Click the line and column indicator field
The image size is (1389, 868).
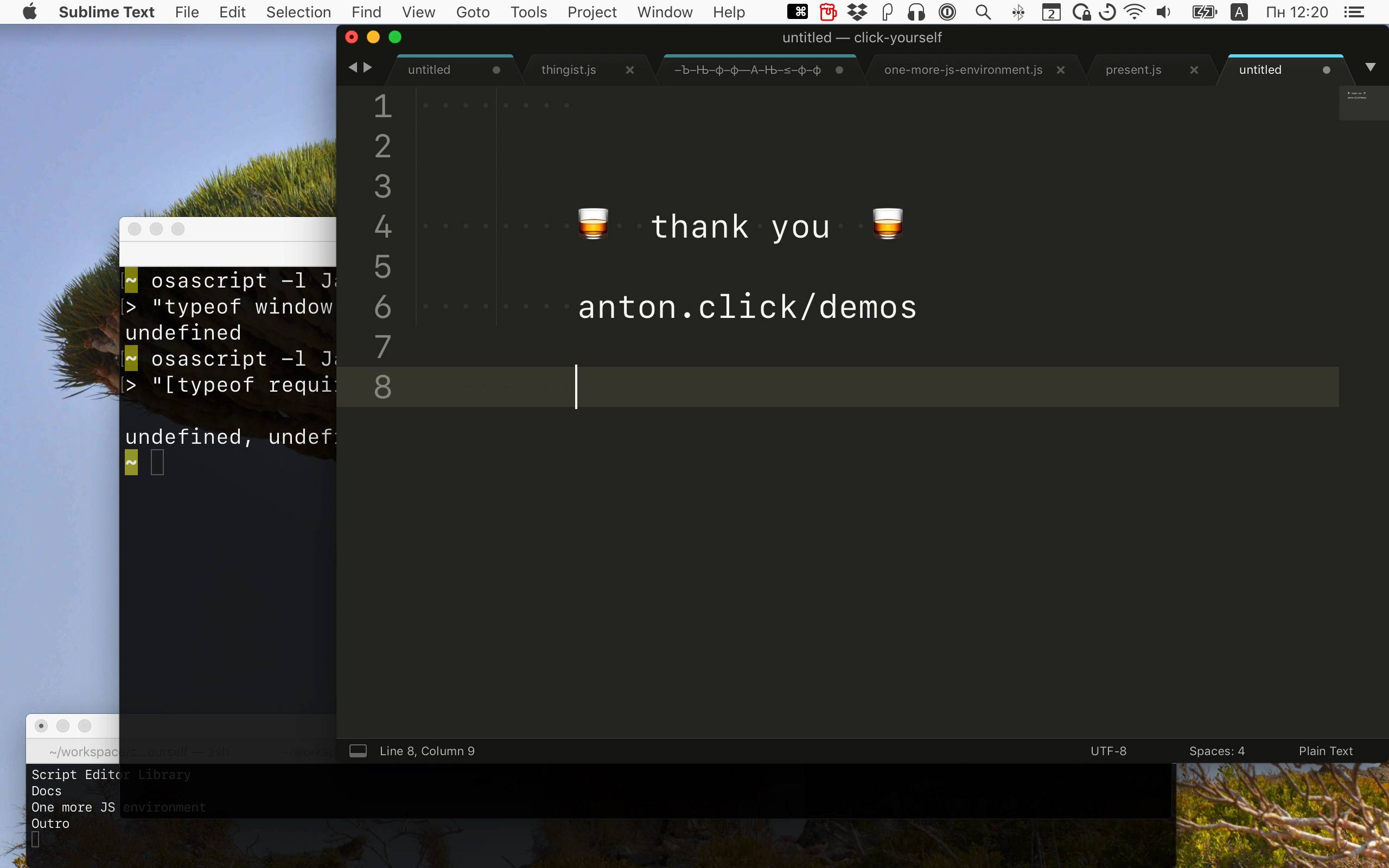point(428,751)
